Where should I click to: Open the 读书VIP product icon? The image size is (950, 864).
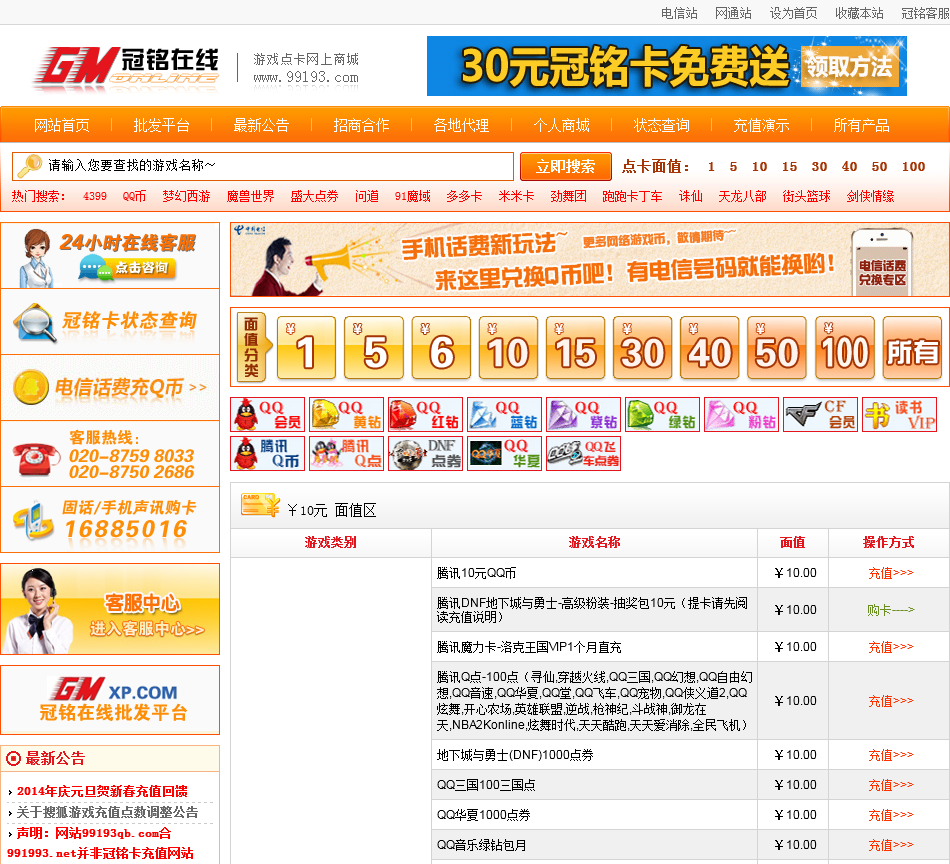(x=899, y=414)
